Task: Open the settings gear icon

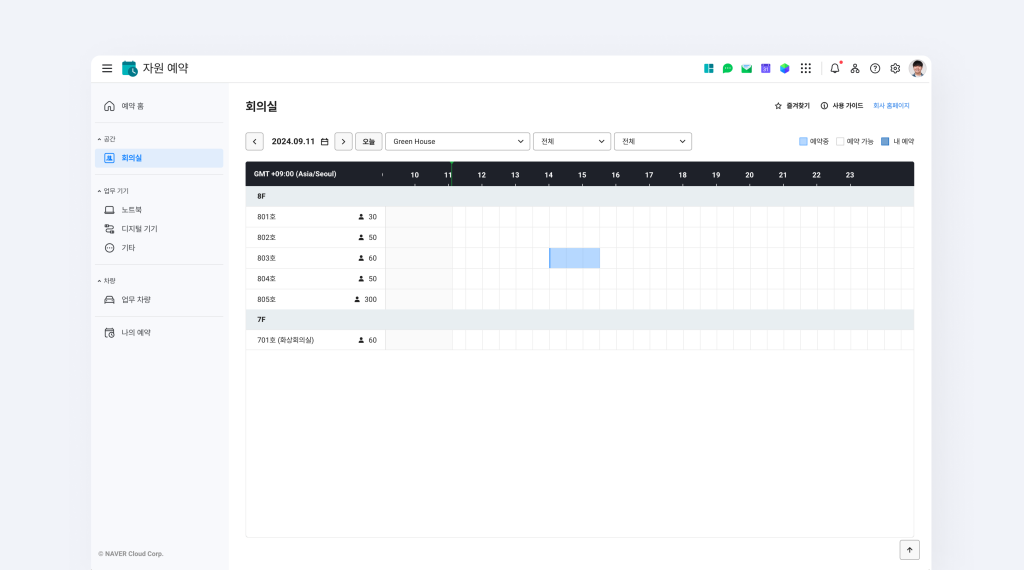Action: pyautogui.click(x=895, y=68)
